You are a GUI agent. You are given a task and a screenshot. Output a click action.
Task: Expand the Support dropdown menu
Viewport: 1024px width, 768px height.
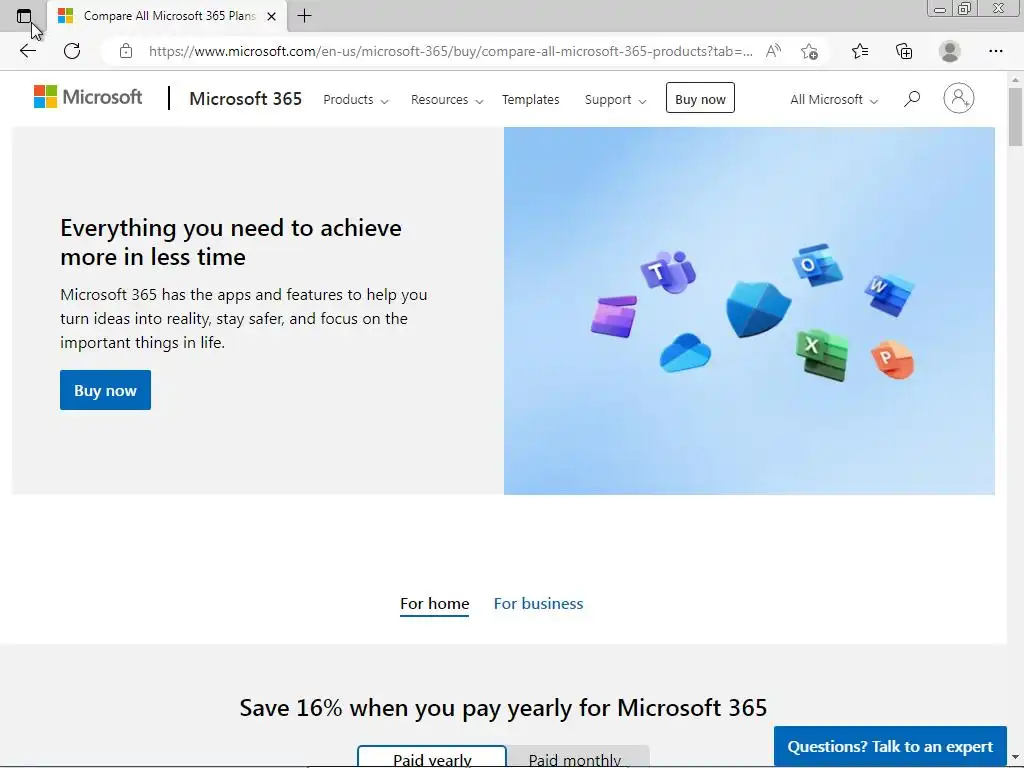tap(615, 99)
